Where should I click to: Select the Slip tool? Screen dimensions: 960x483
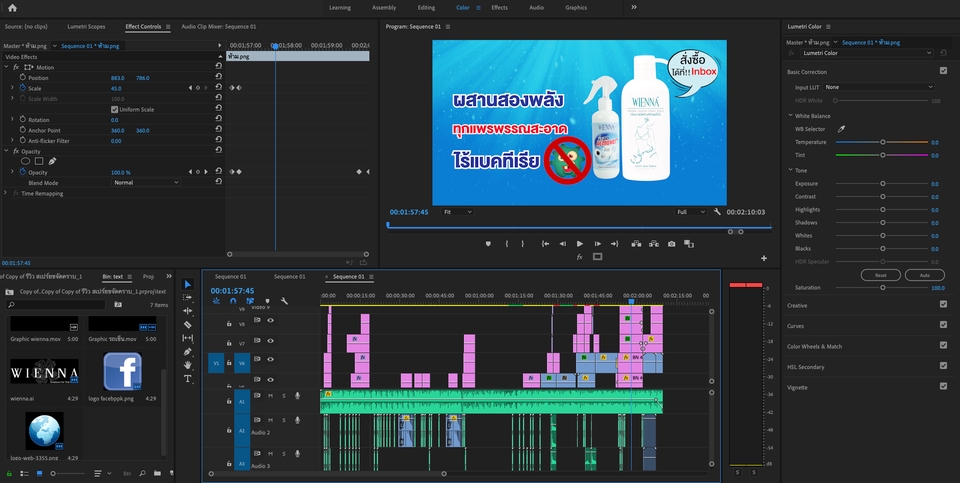tap(188, 338)
